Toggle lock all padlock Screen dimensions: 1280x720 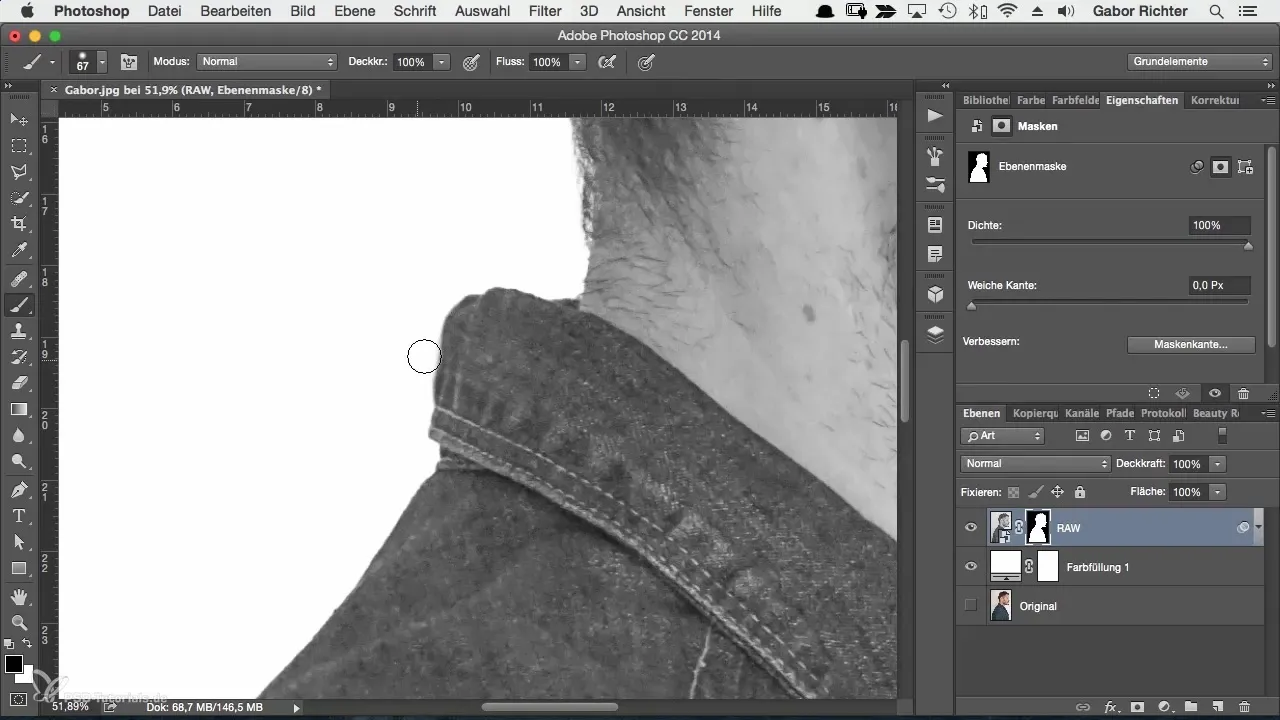click(1080, 492)
